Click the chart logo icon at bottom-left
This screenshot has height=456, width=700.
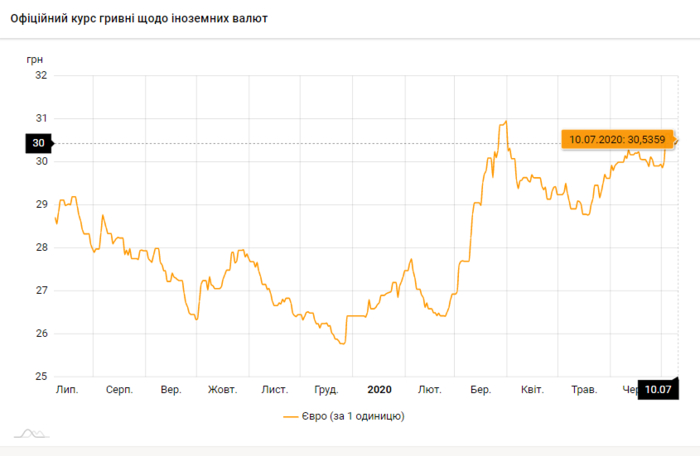click(x=30, y=433)
